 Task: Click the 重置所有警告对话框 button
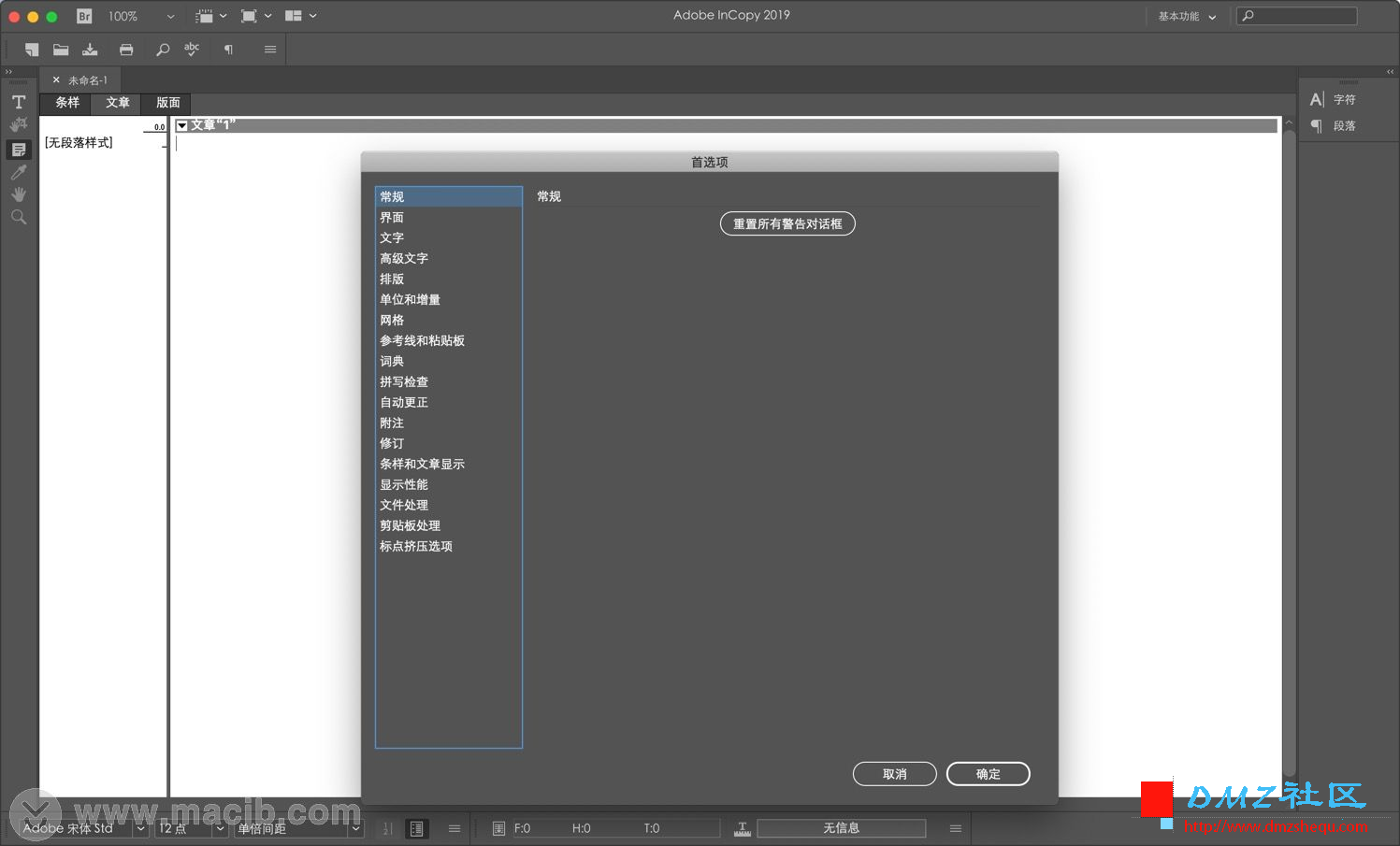coord(787,223)
